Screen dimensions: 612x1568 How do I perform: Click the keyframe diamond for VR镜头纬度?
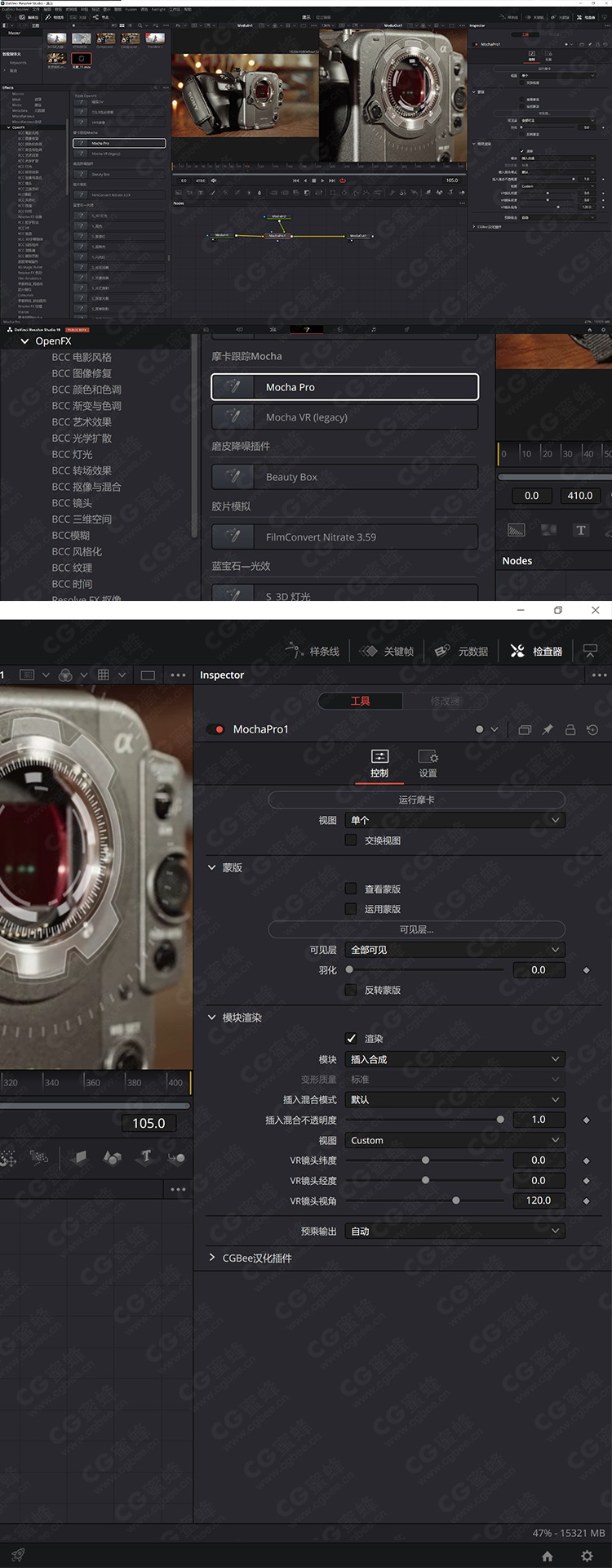pyautogui.click(x=586, y=1160)
